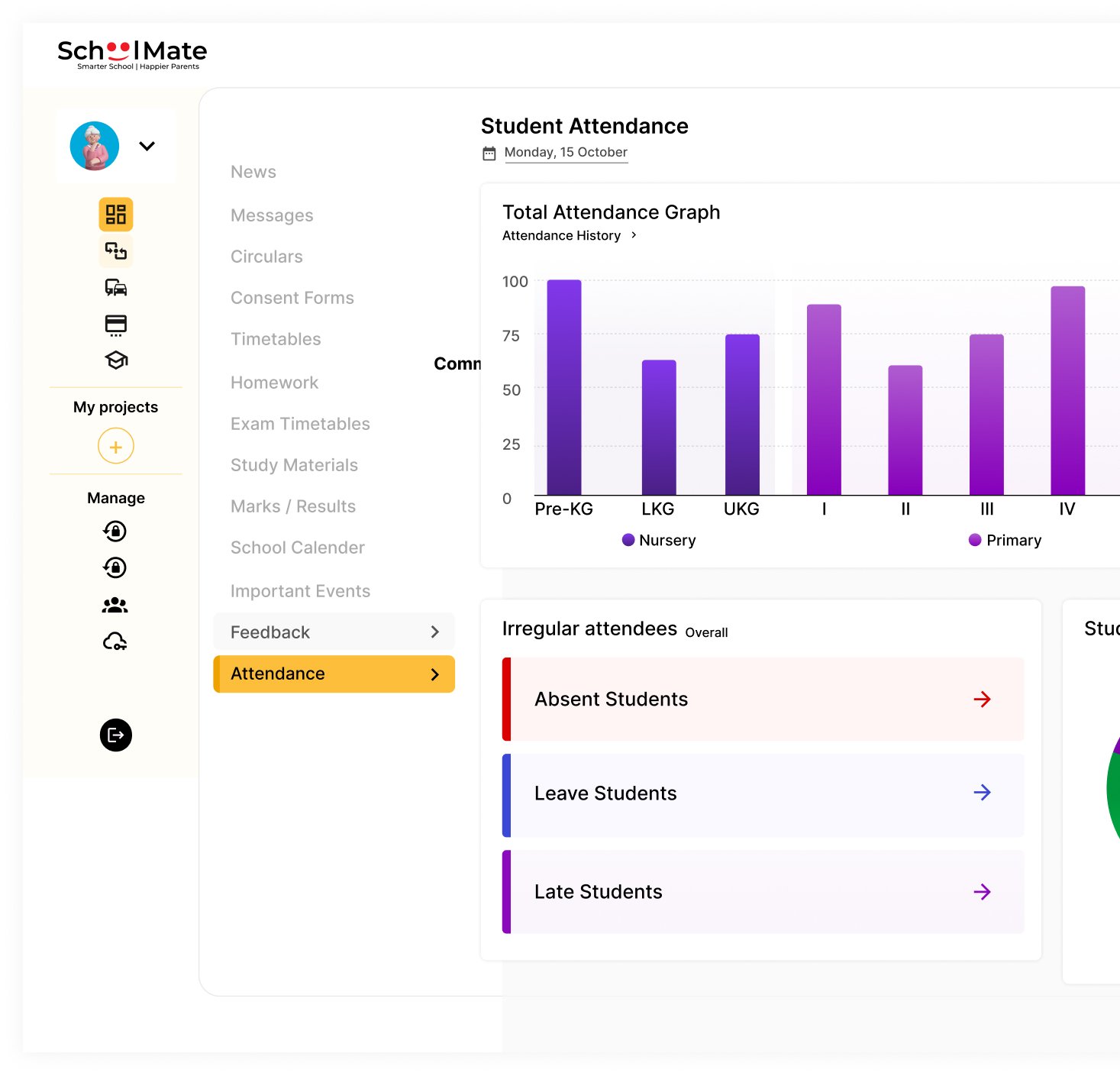View the Late Students list
This screenshot has width=1120, height=1076.
pyautogui.click(x=763, y=892)
